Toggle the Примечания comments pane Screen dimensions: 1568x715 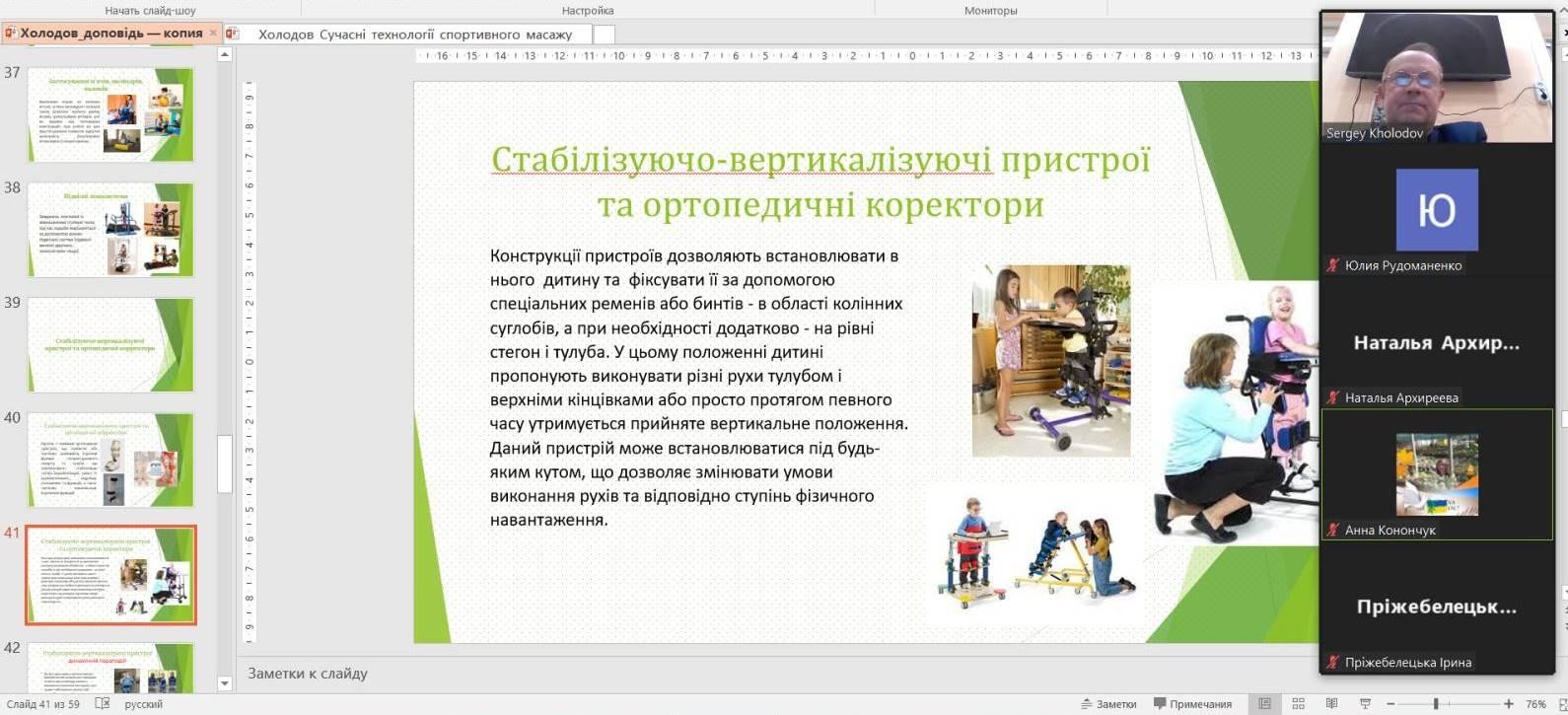1192,704
